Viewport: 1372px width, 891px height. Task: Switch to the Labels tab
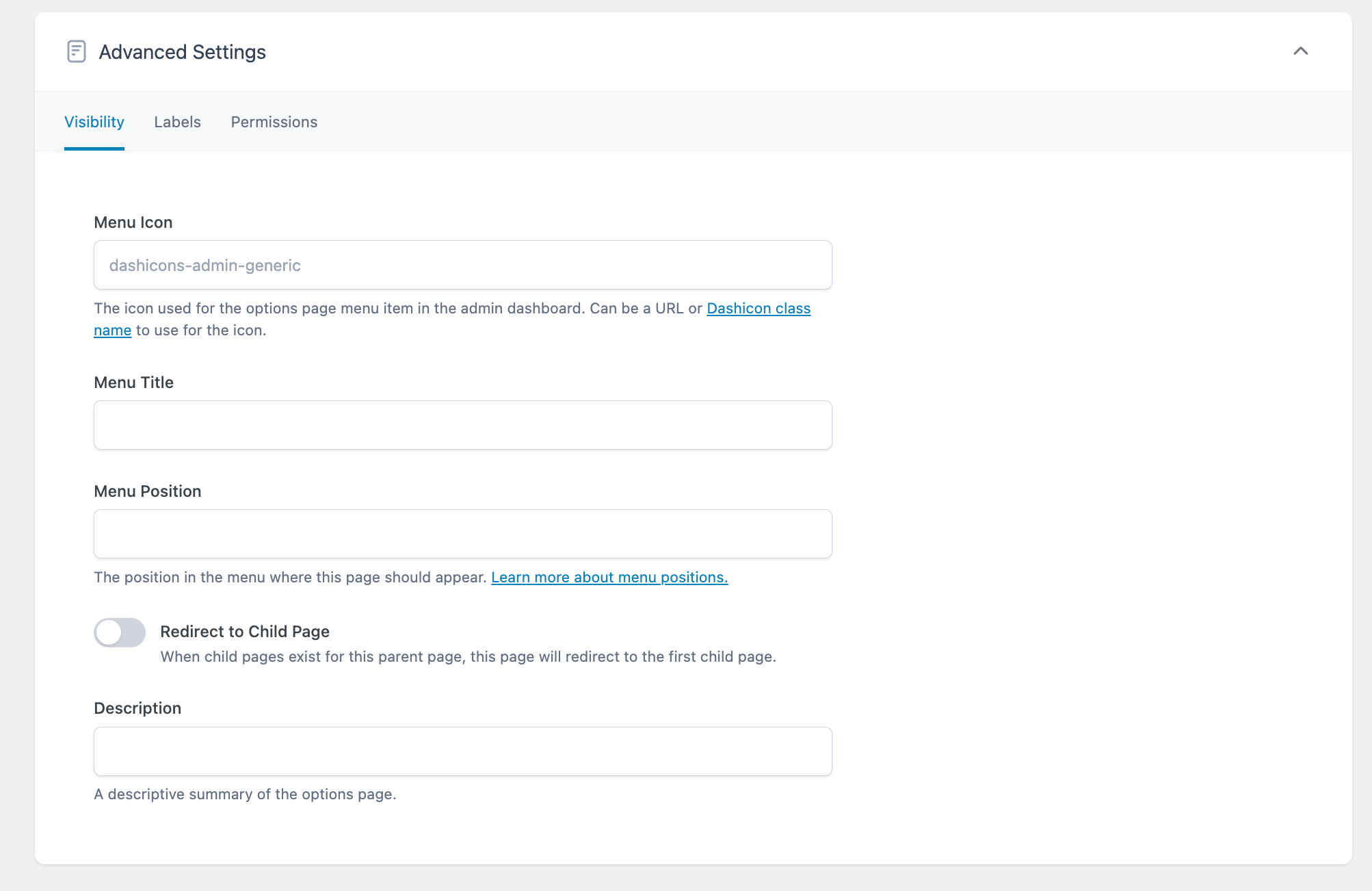point(177,122)
